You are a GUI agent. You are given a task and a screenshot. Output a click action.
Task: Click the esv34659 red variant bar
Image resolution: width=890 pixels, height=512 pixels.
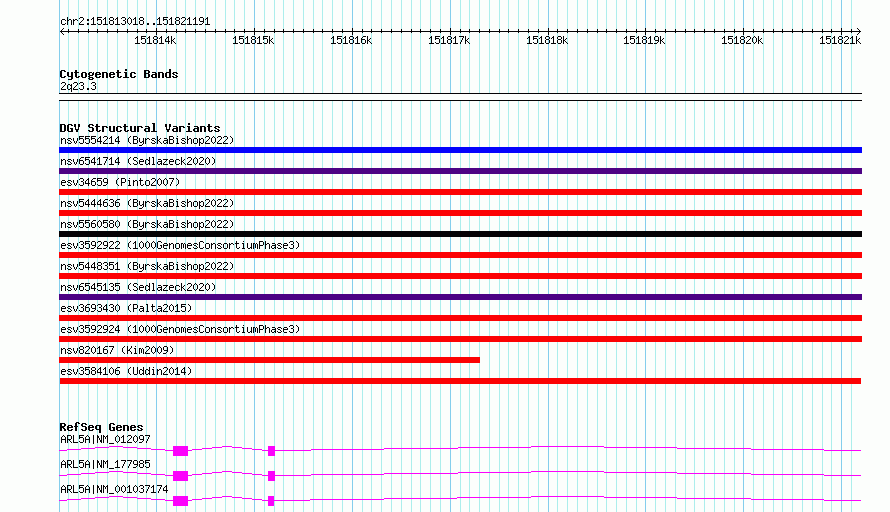460,192
